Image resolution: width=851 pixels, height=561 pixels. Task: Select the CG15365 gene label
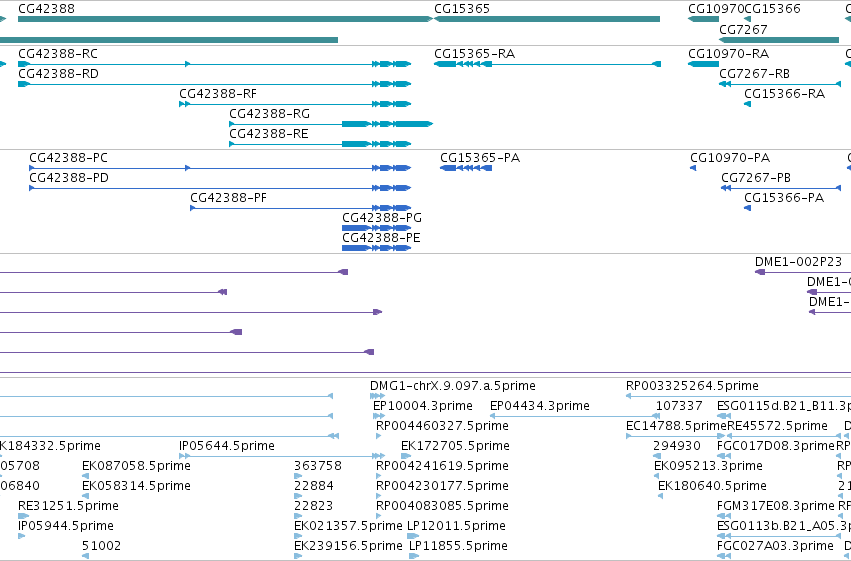[462, 9]
